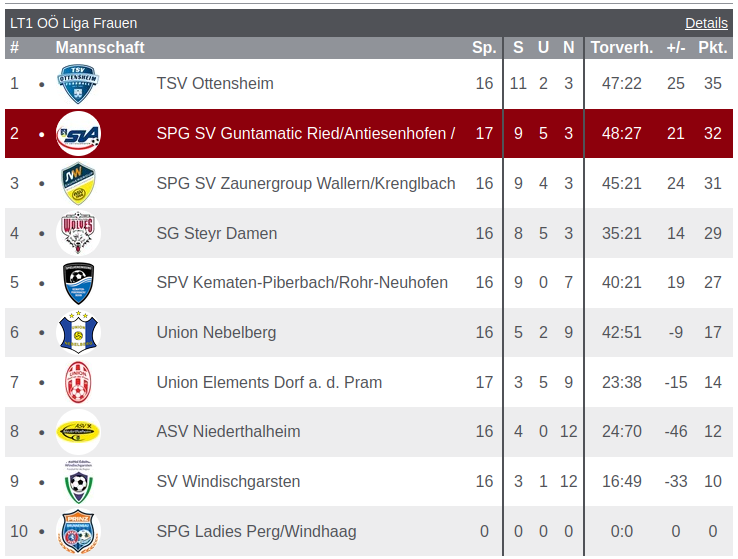The height and width of the screenshot is (559, 738).
Task: Select the SG Steyr Damen team name
Action: (217, 234)
